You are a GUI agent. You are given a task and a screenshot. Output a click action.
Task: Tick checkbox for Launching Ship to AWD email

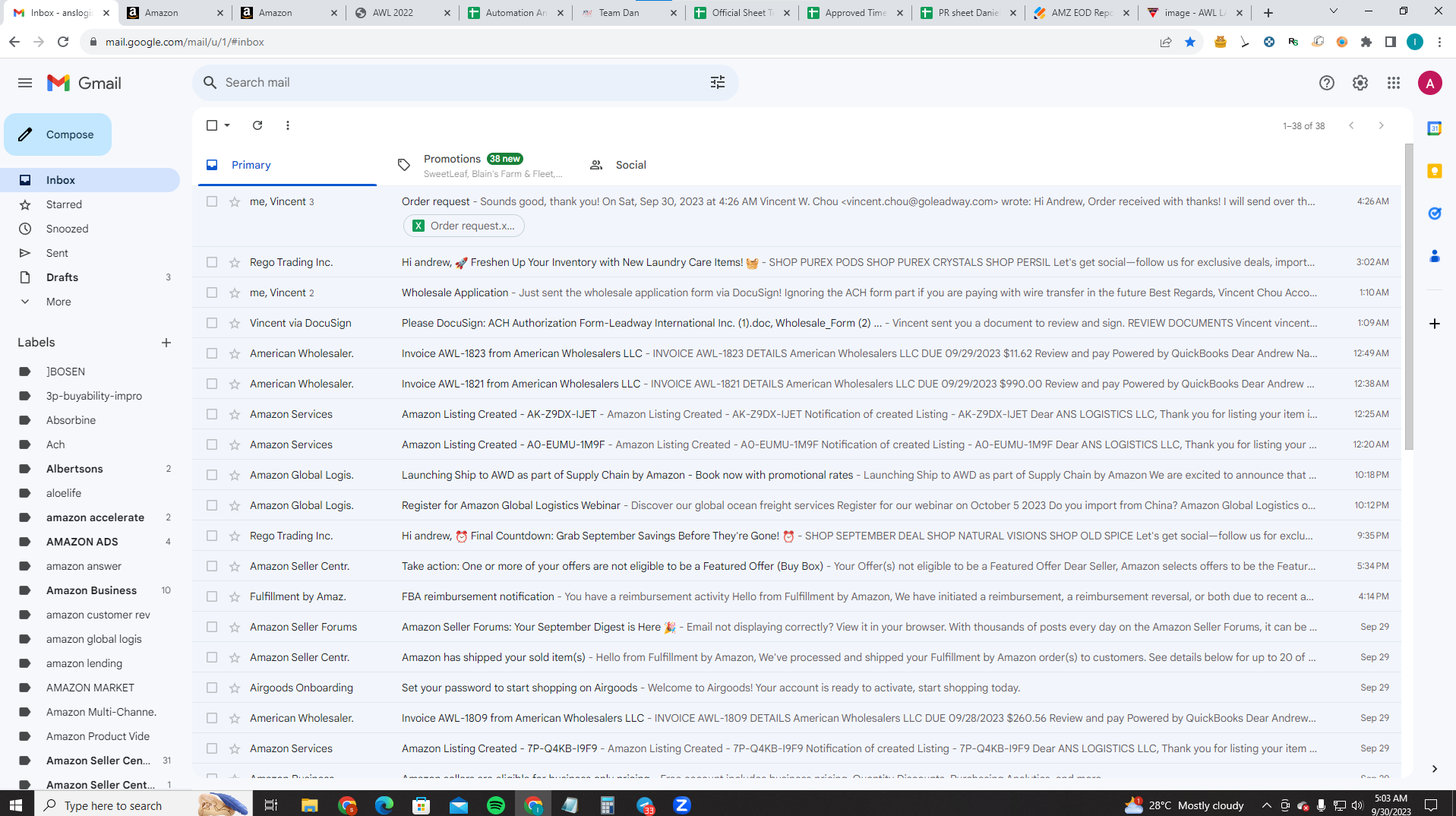[212, 475]
